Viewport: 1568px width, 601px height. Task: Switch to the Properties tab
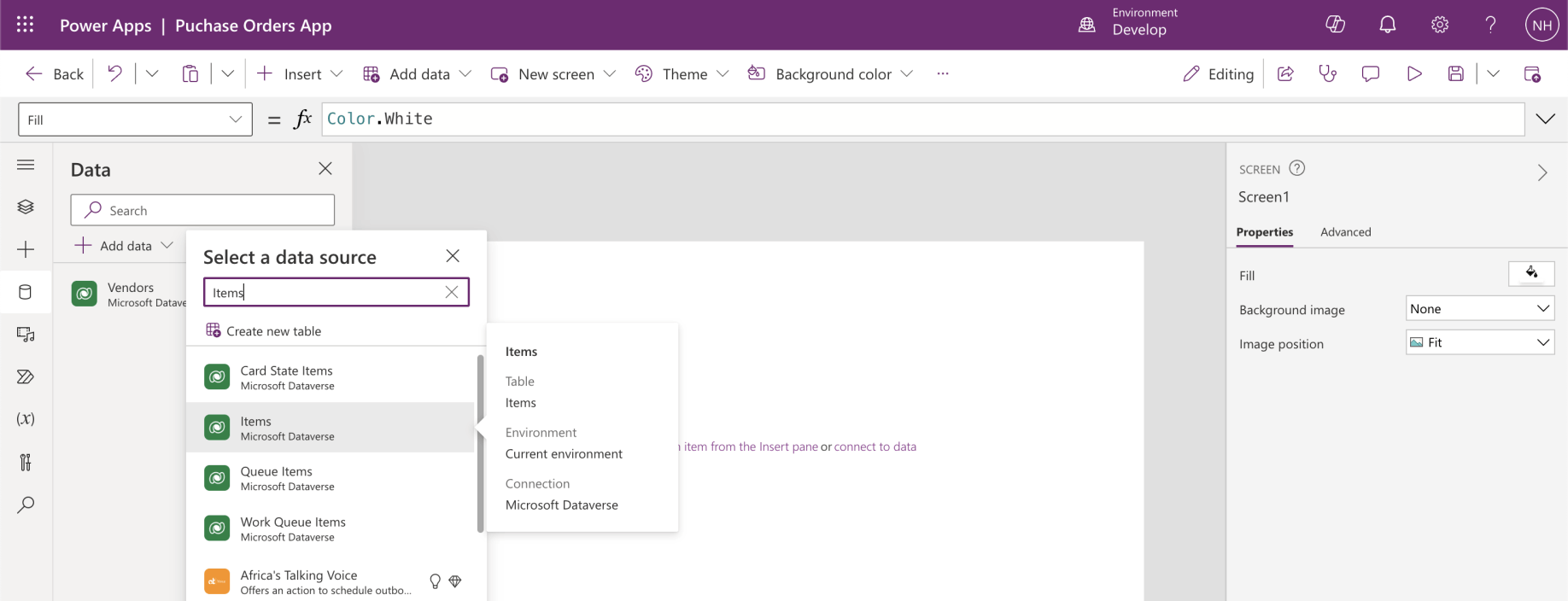pos(1265,232)
